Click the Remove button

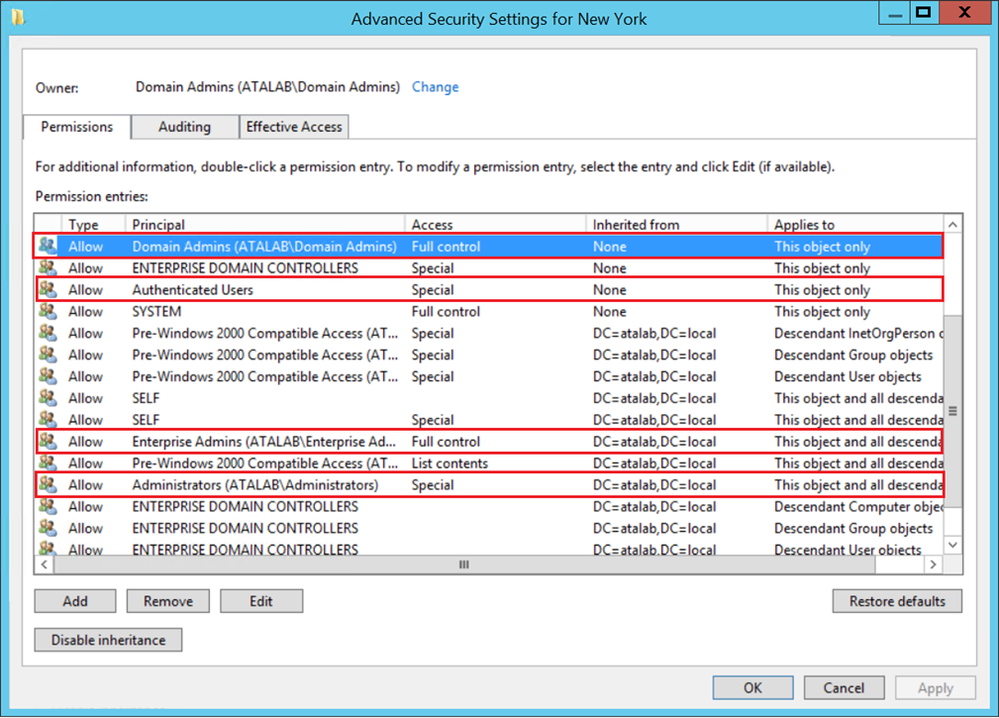click(168, 601)
